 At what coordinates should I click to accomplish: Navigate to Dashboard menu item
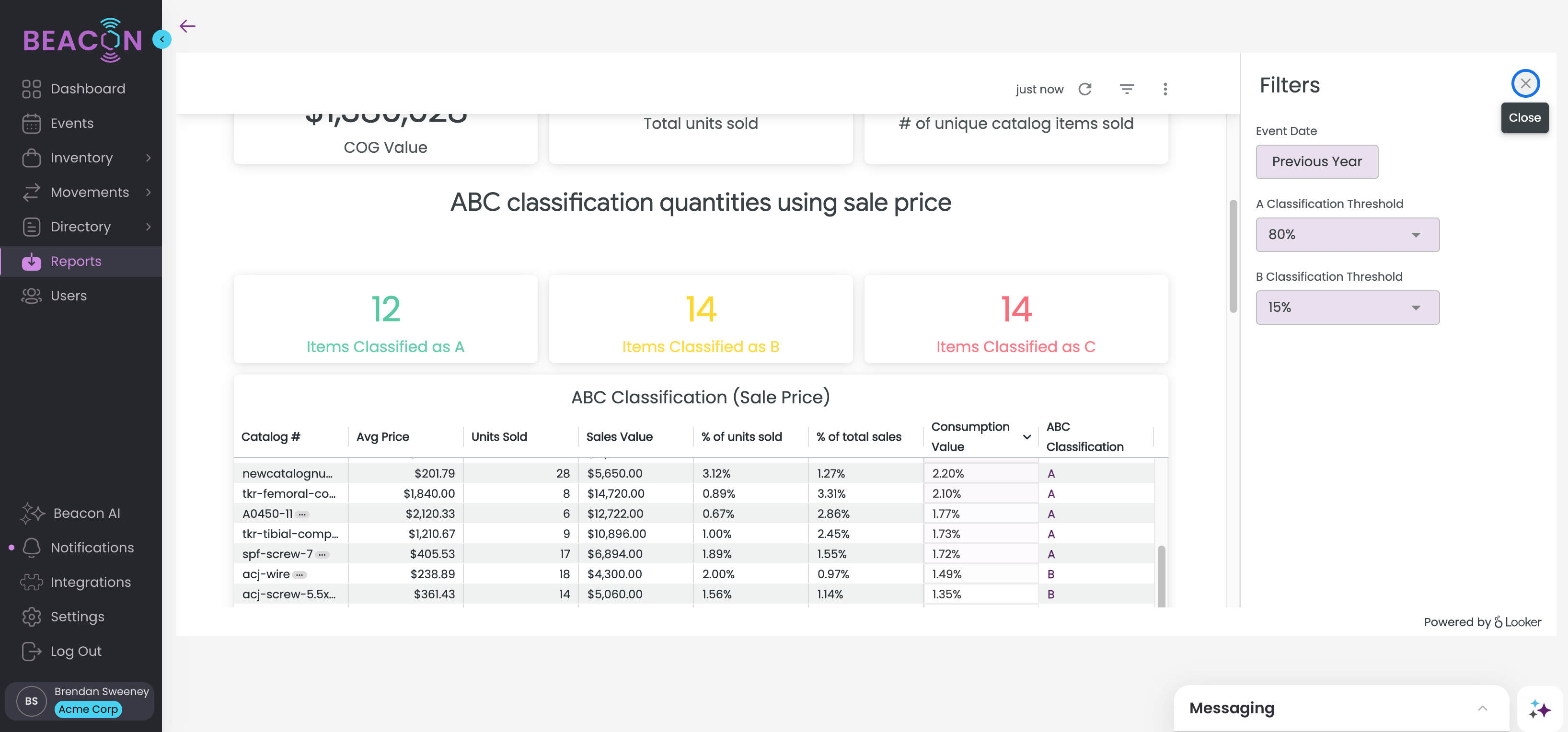pos(88,89)
